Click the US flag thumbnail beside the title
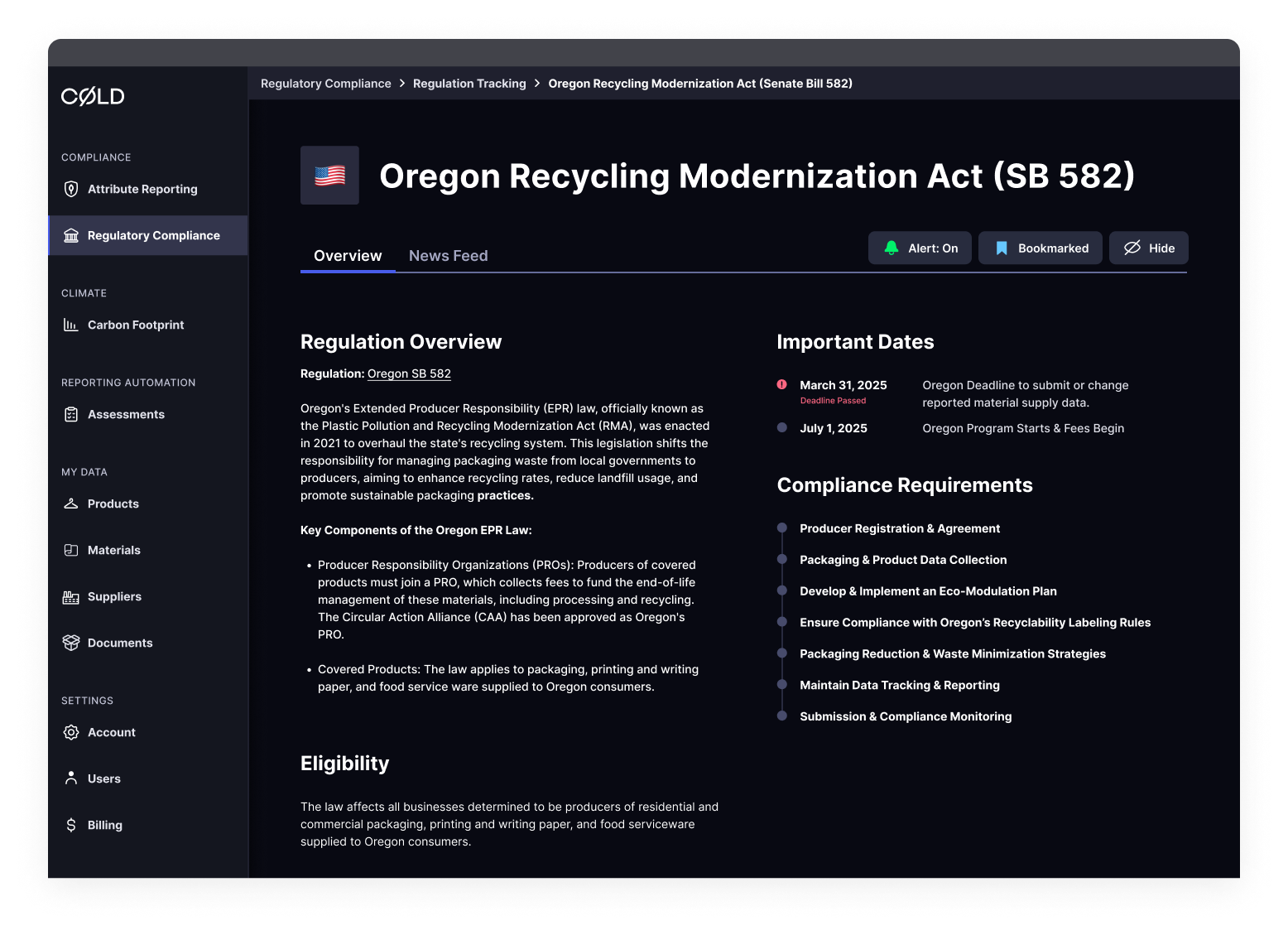The width and height of the screenshot is (1288, 935). [329, 175]
